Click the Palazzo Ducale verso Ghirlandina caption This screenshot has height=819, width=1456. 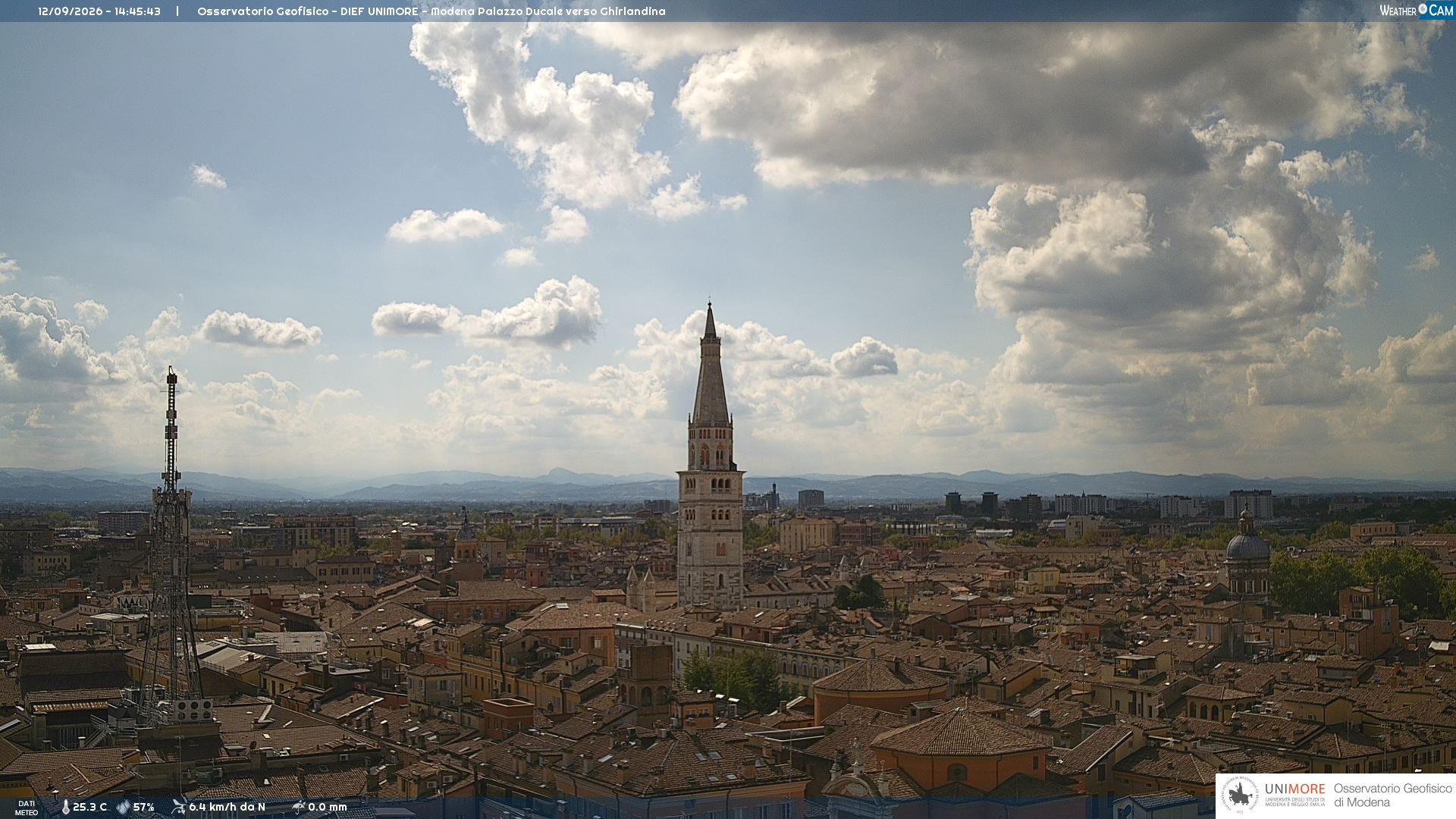pos(572,11)
